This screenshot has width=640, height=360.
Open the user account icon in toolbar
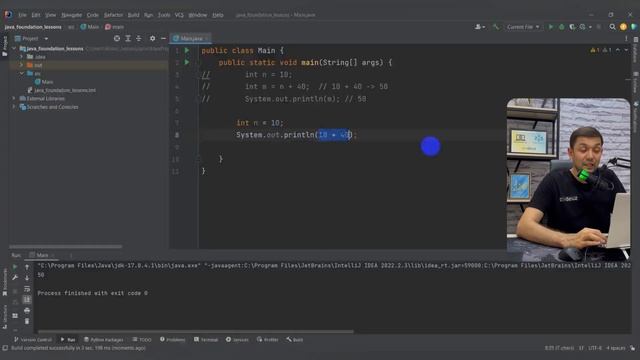click(x=479, y=27)
